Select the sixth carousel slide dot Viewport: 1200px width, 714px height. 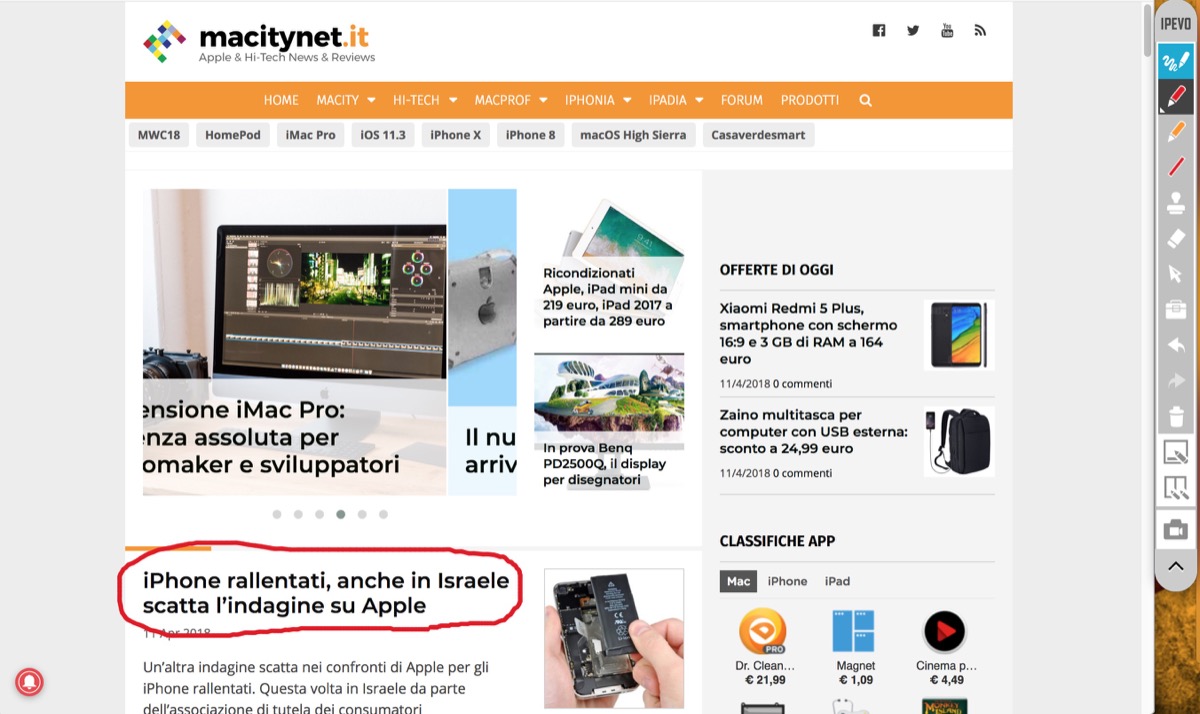(x=383, y=514)
